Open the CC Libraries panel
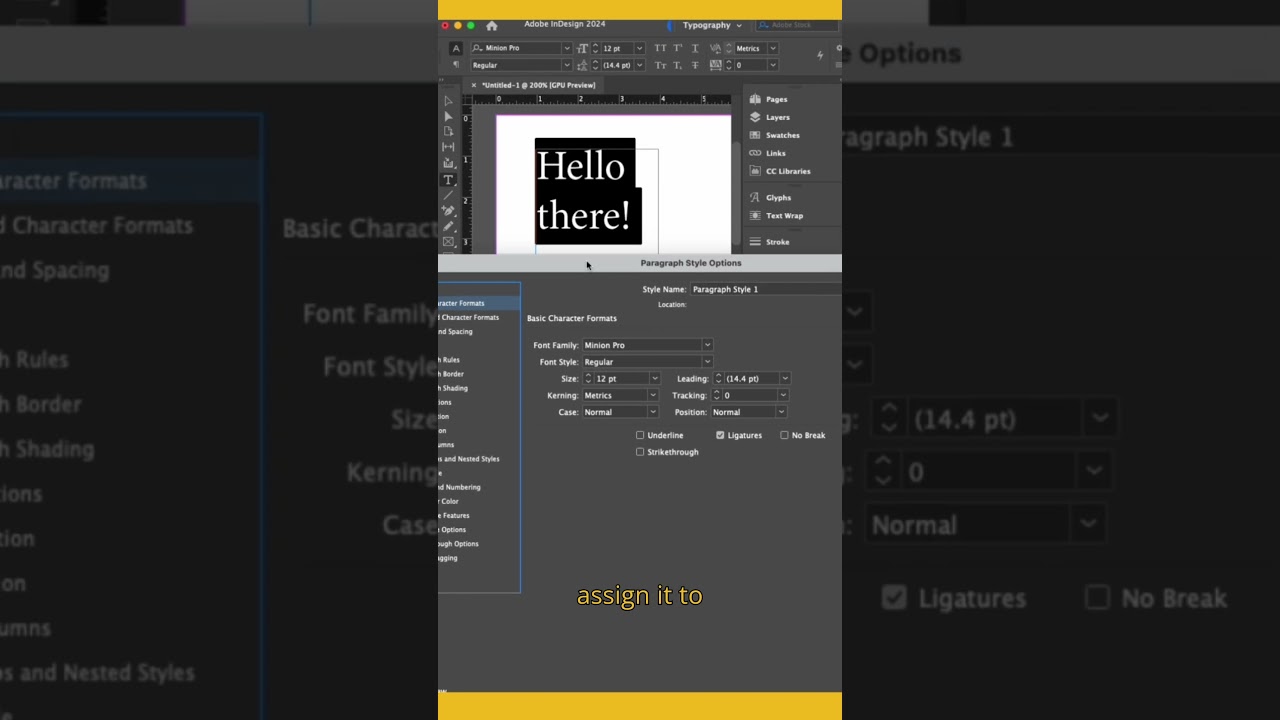The width and height of the screenshot is (1280, 720). [780, 171]
